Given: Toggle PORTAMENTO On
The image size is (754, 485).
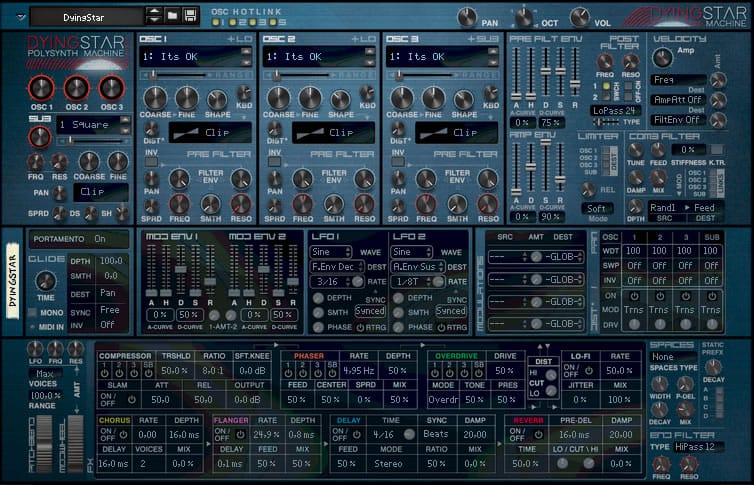Looking at the screenshot, I should pos(78,238).
